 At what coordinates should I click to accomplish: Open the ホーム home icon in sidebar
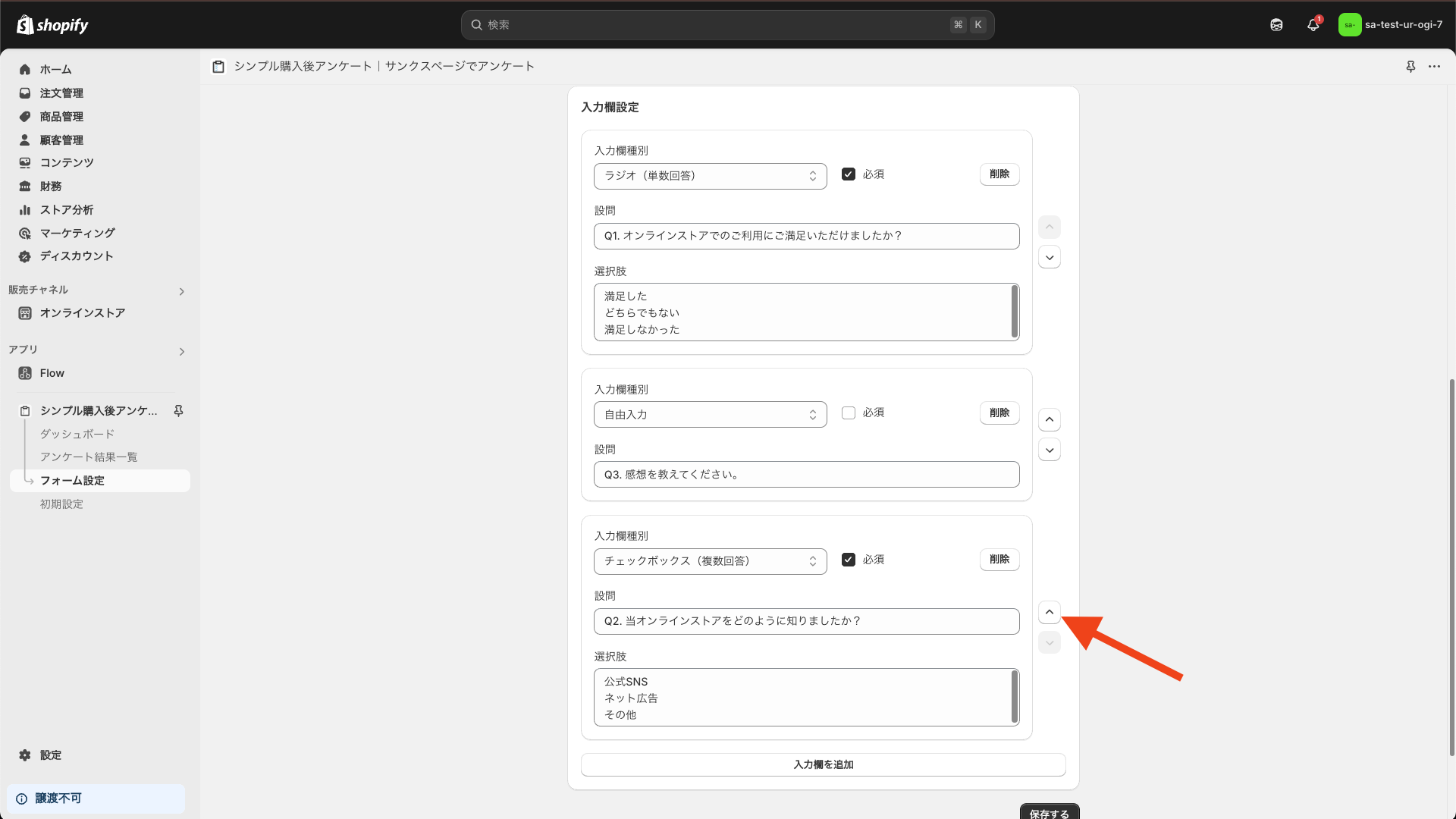25,69
